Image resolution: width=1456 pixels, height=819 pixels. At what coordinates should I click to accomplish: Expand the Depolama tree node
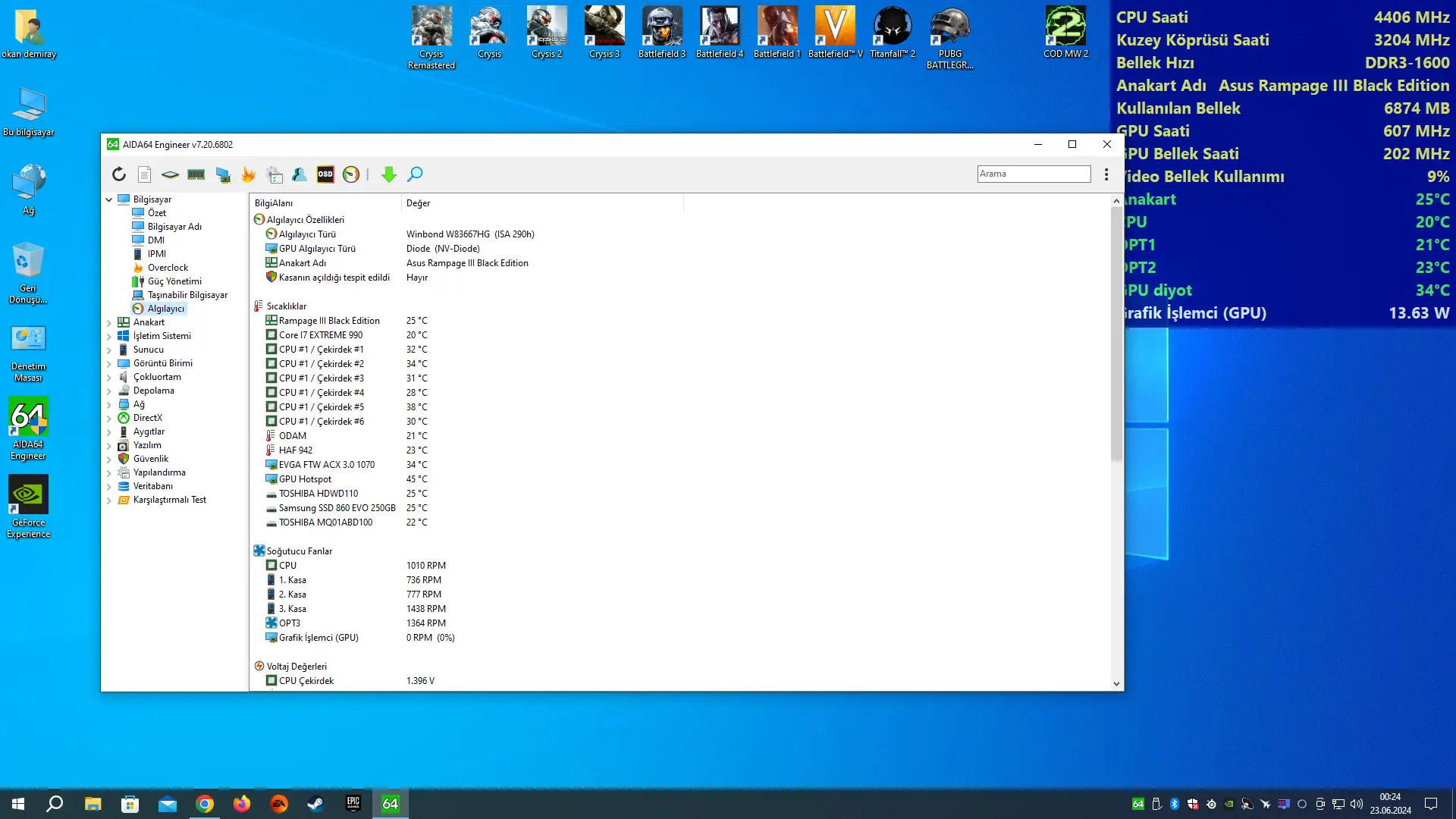108,391
